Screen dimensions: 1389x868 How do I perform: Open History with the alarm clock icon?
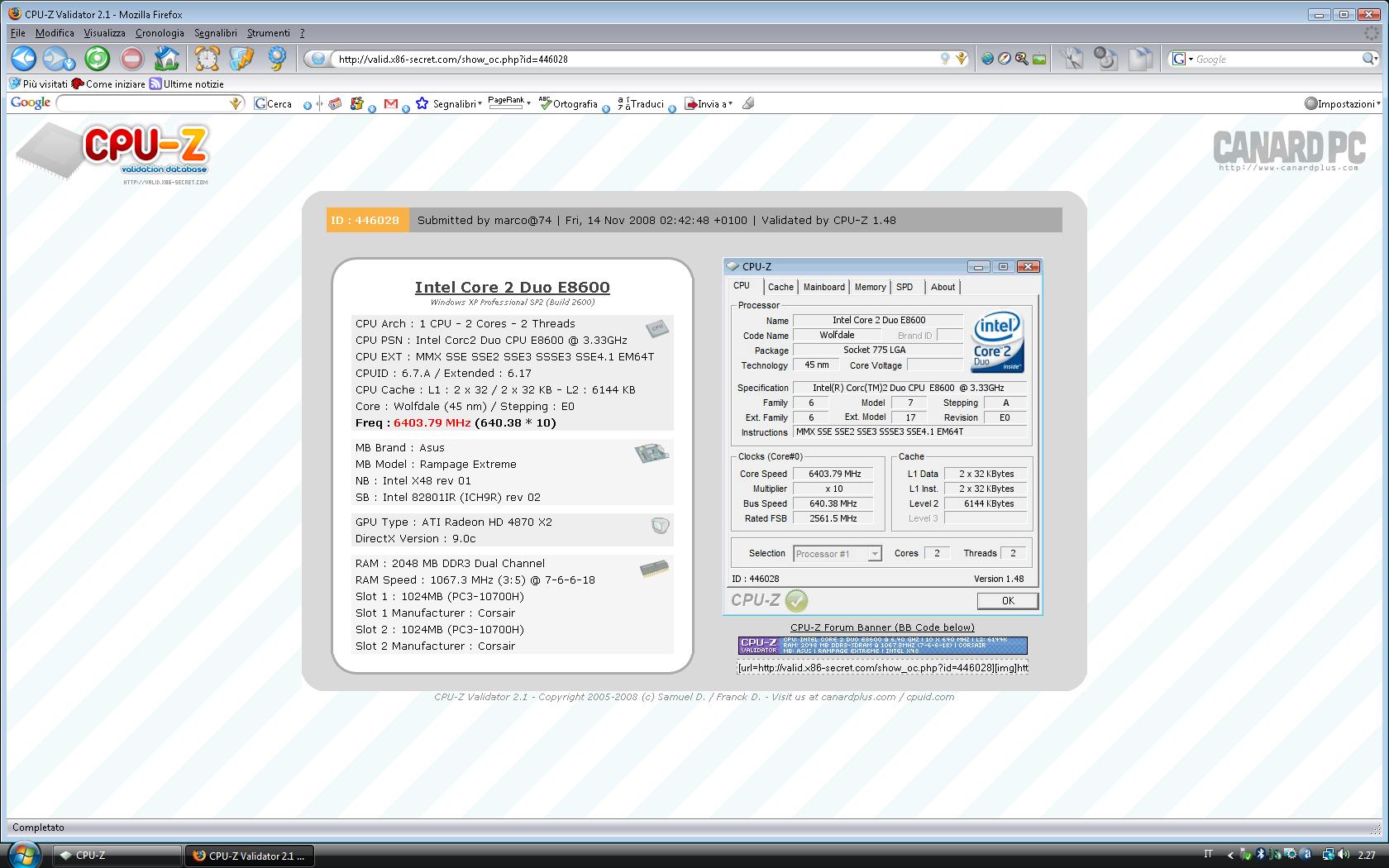(x=207, y=59)
